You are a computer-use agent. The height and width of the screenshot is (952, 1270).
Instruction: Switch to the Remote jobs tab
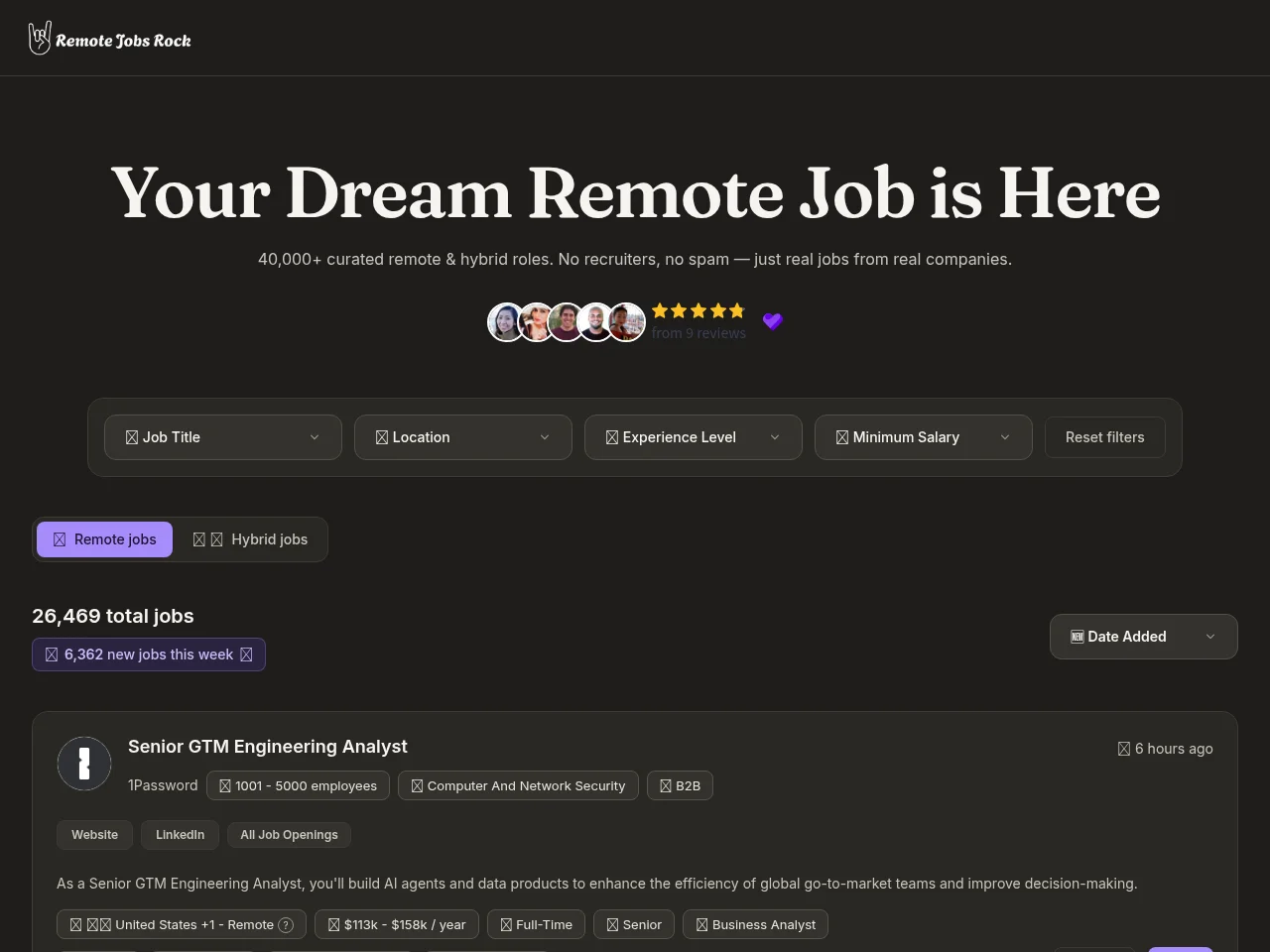(x=104, y=539)
